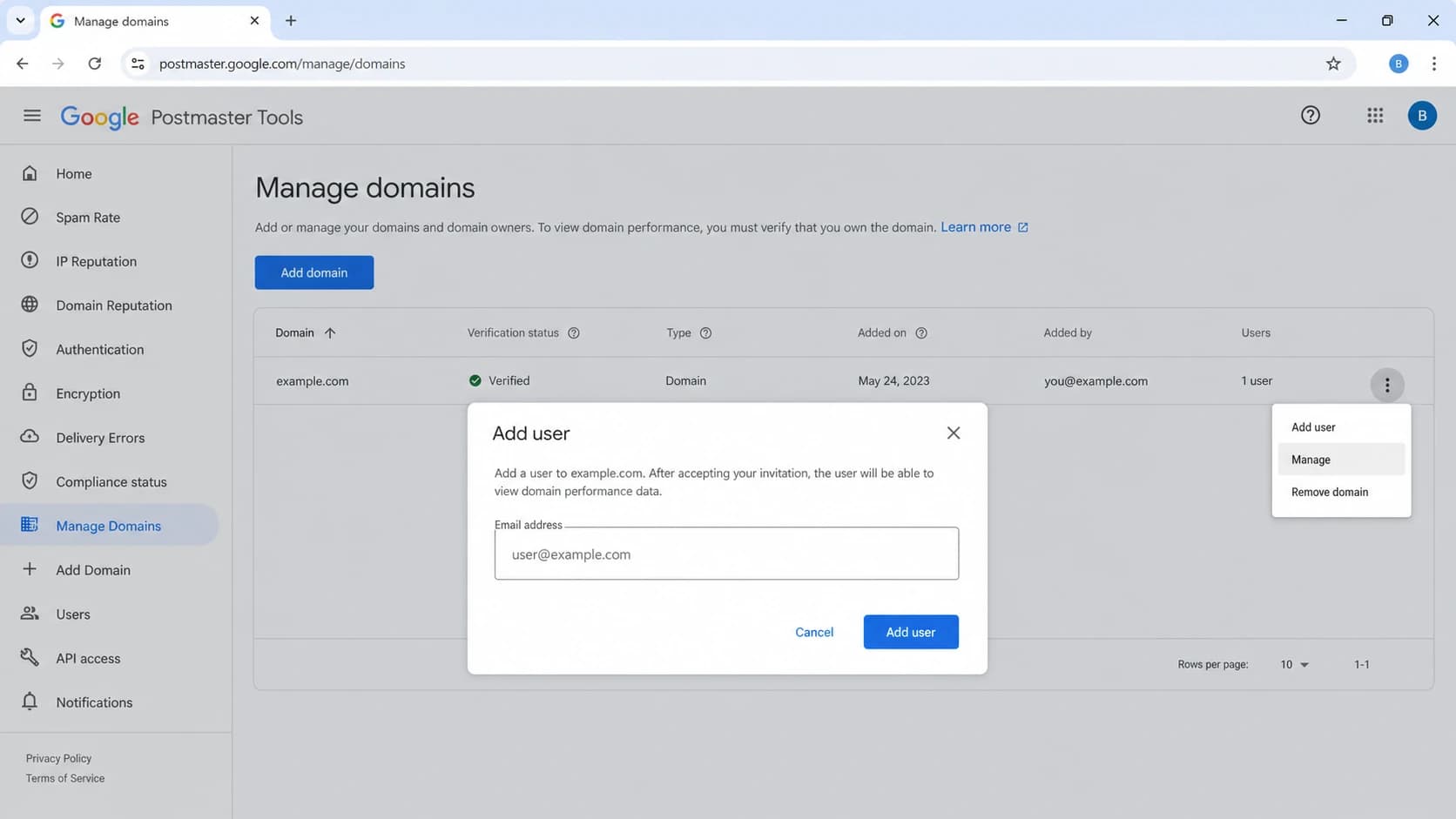This screenshot has width=1456, height=819.
Task: Click the Notifications bell icon
Action: point(30,702)
